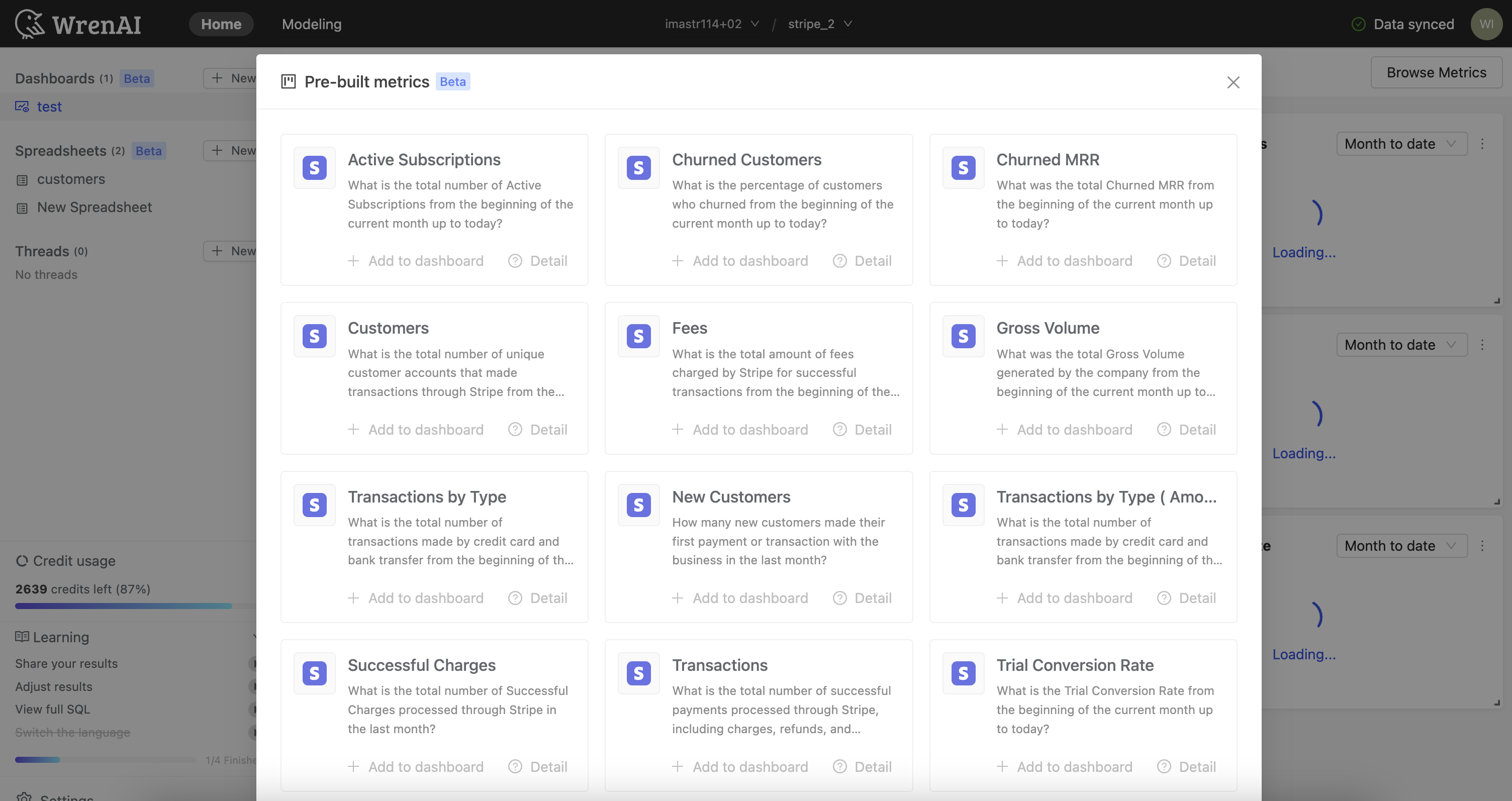
Task: Click the Detail icon for New Customers
Action: point(840,598)
